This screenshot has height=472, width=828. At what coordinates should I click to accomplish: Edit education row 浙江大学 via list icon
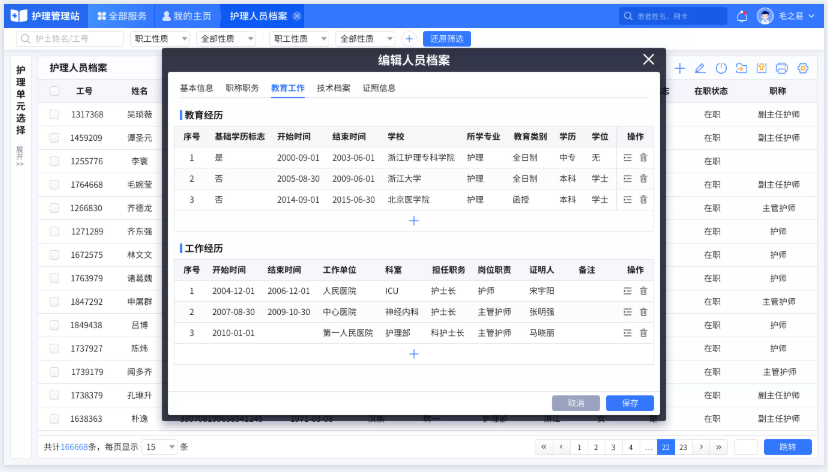pyautogui.click(x=627, y=178)
